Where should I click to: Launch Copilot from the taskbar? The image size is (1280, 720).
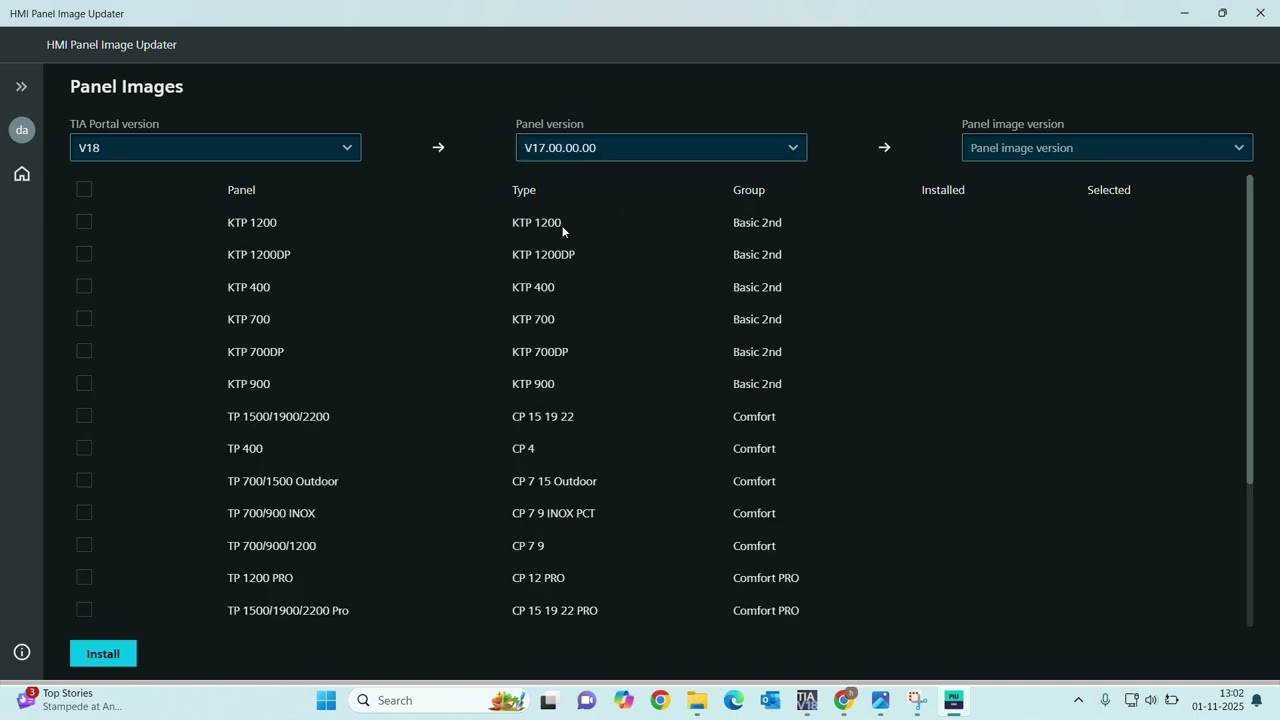tap(624, 701)
